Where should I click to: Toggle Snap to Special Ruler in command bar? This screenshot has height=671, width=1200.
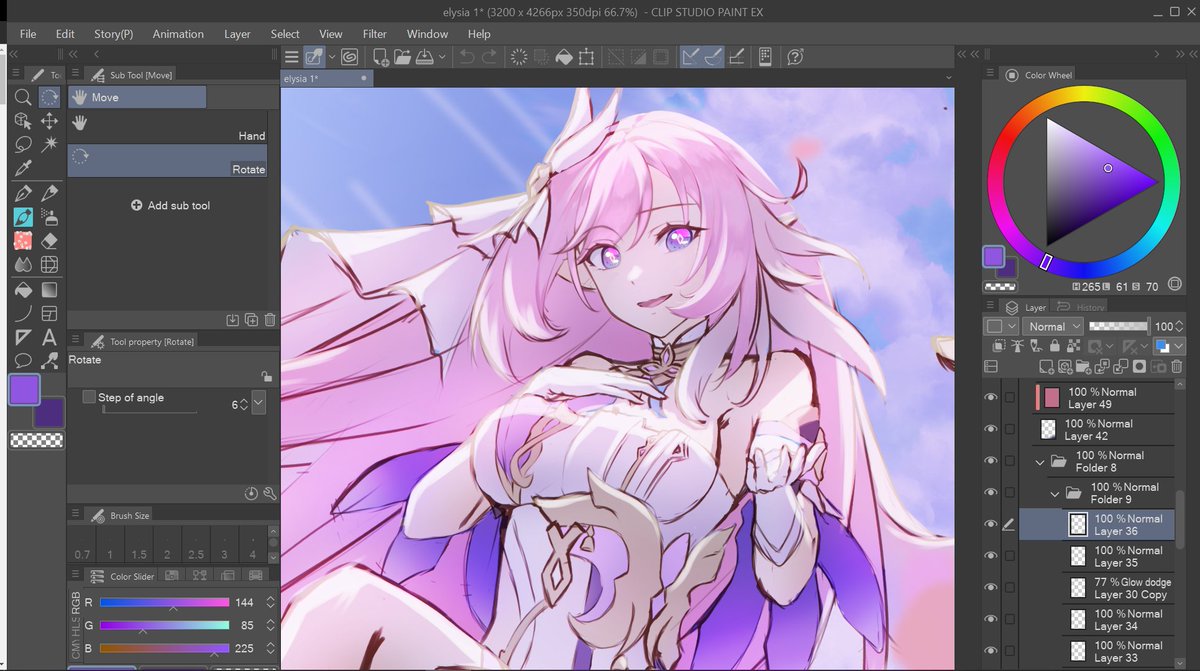pos(713,57)
